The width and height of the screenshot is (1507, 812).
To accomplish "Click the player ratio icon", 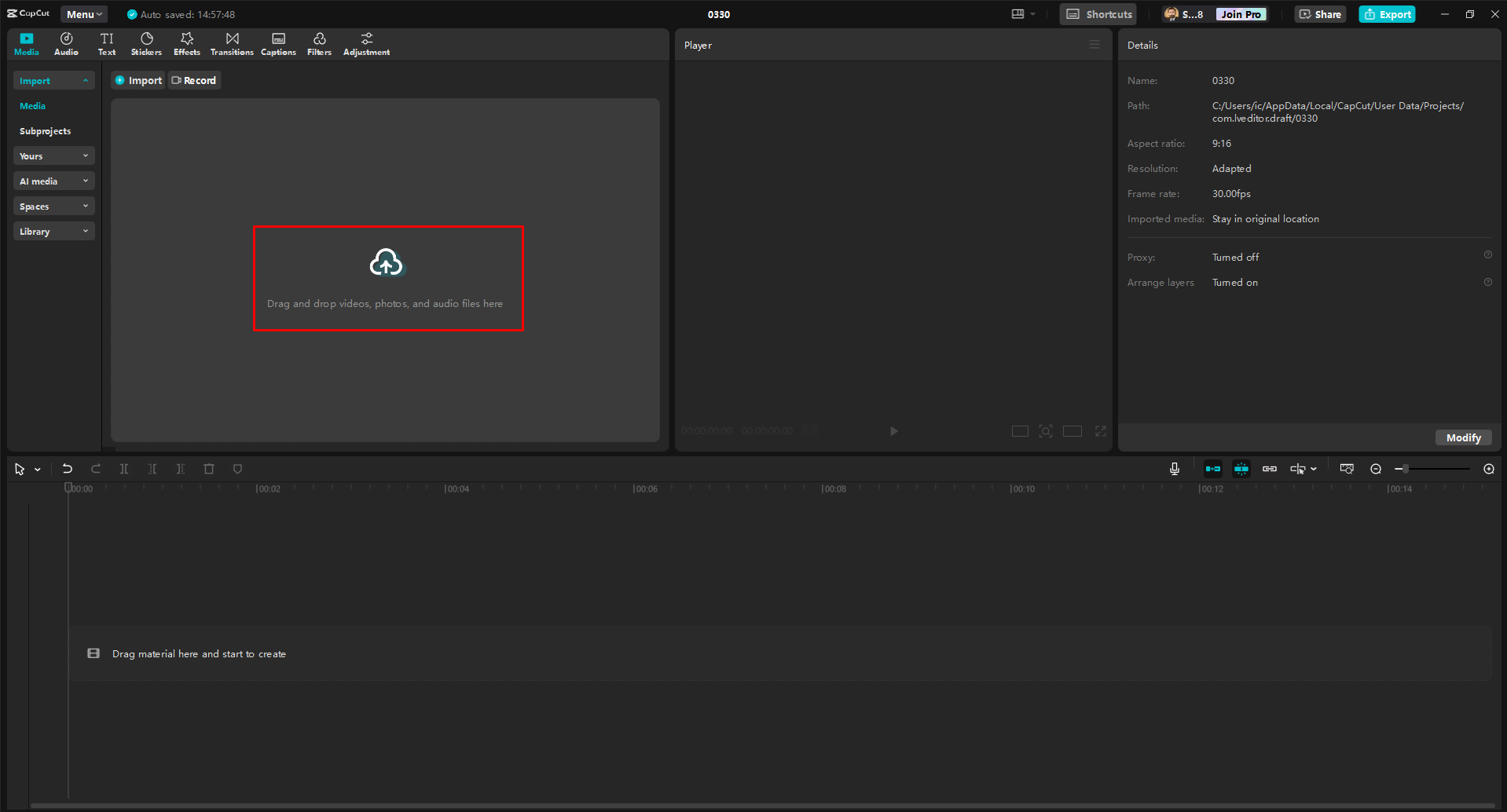I will click(x=1020, y=431).
